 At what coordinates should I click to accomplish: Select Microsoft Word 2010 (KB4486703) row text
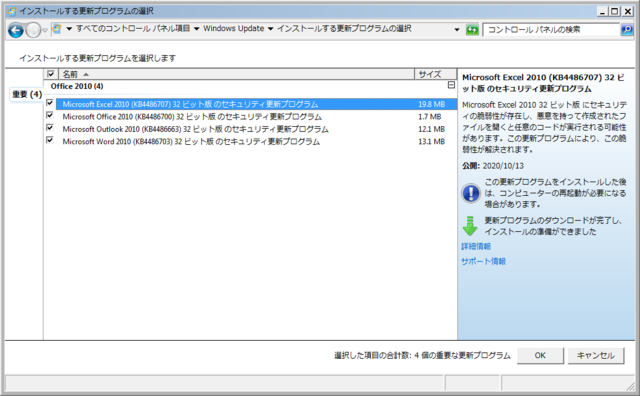click(x=191, y=142)
